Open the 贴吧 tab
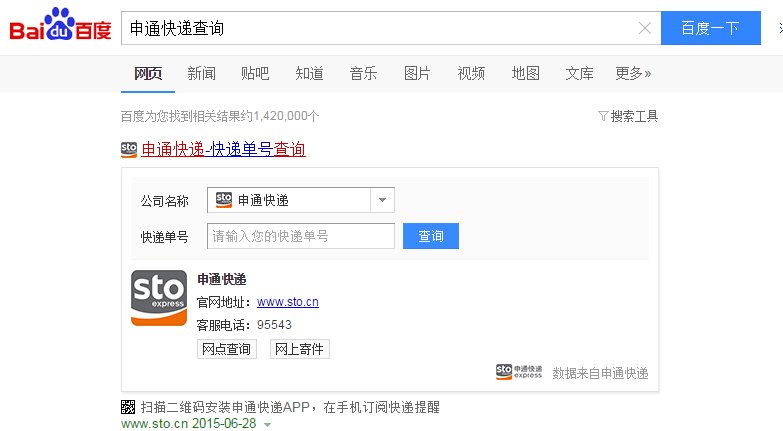 (255, 73)
